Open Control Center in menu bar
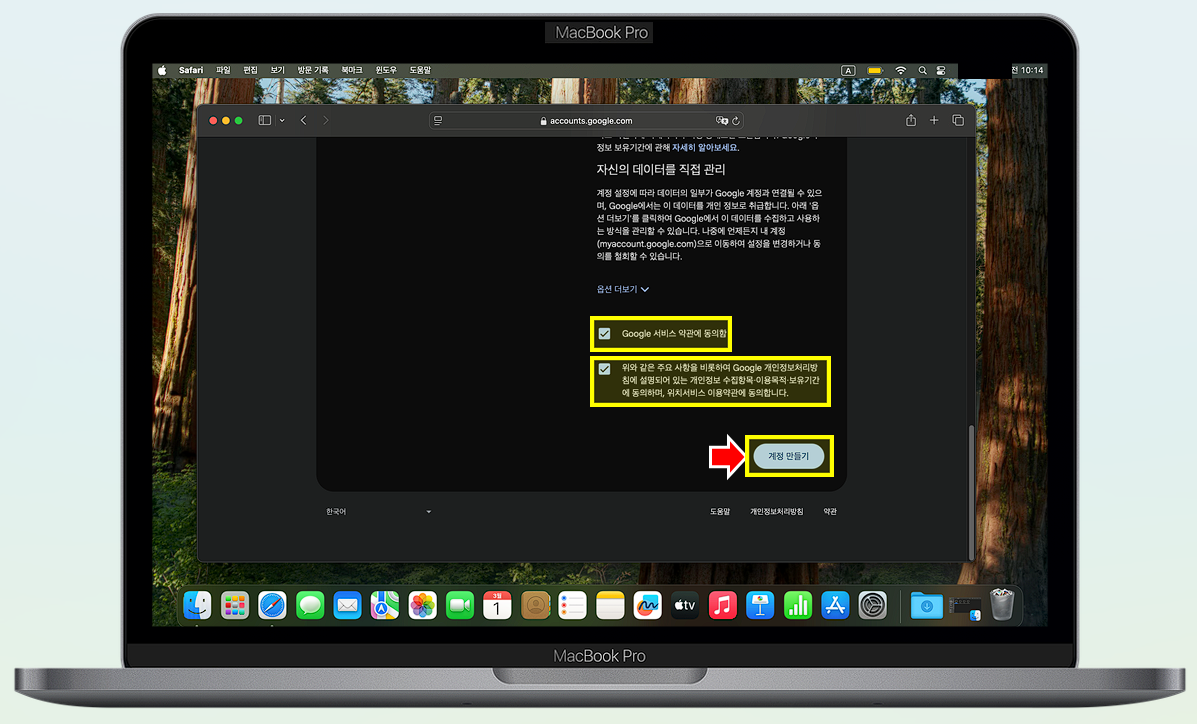 coord(941,70)
